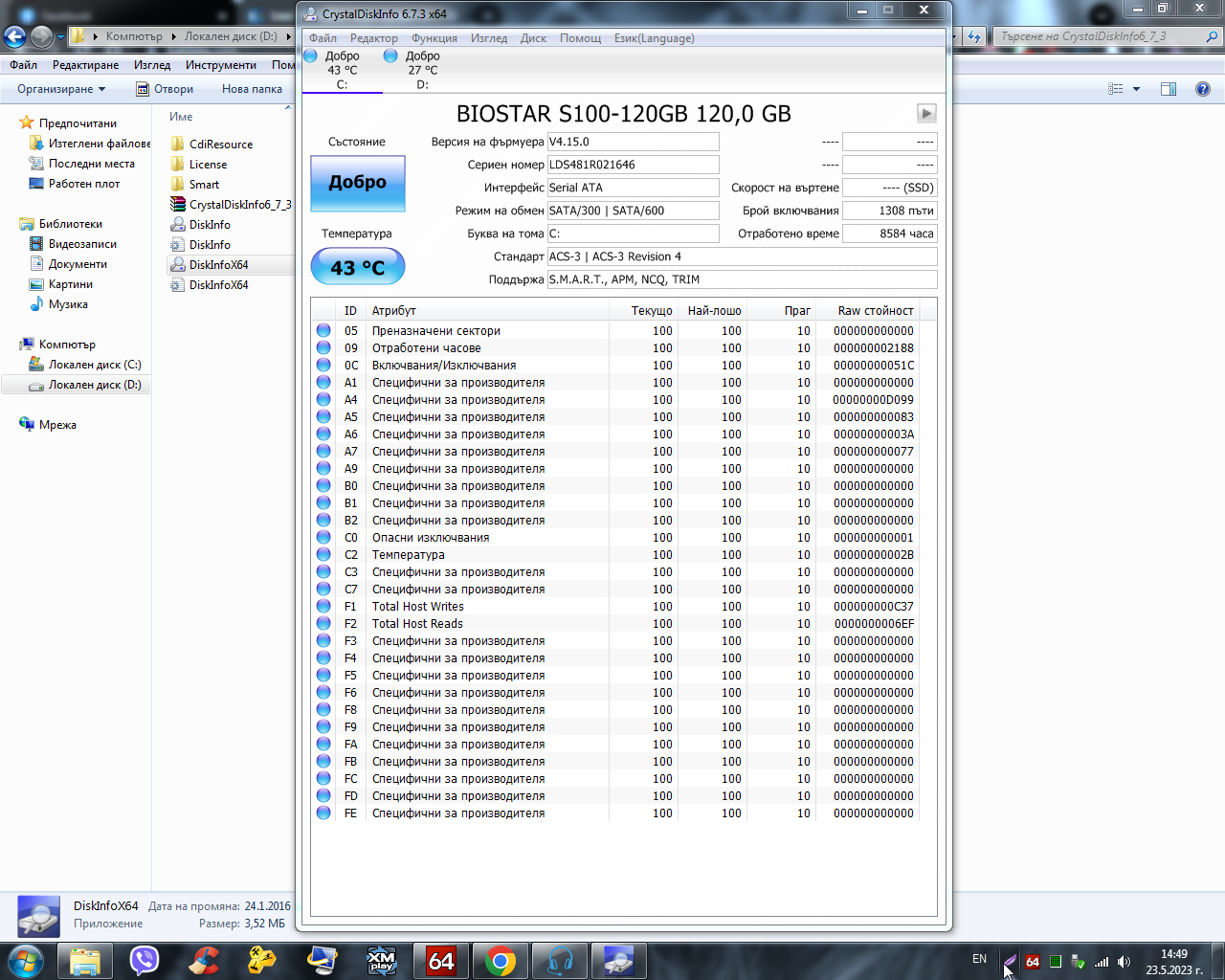Click the Windows Start button
The image size is (1225, 980).
point(26,960)
